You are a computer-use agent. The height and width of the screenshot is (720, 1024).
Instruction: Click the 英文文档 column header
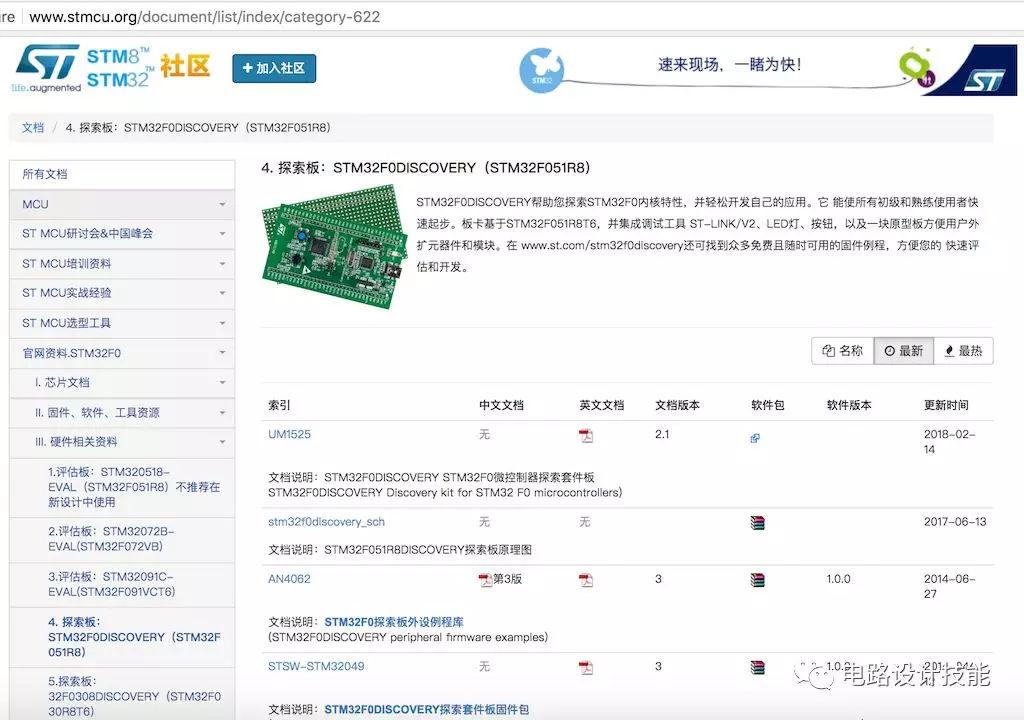pyautogui.click(x=601, y=406)
